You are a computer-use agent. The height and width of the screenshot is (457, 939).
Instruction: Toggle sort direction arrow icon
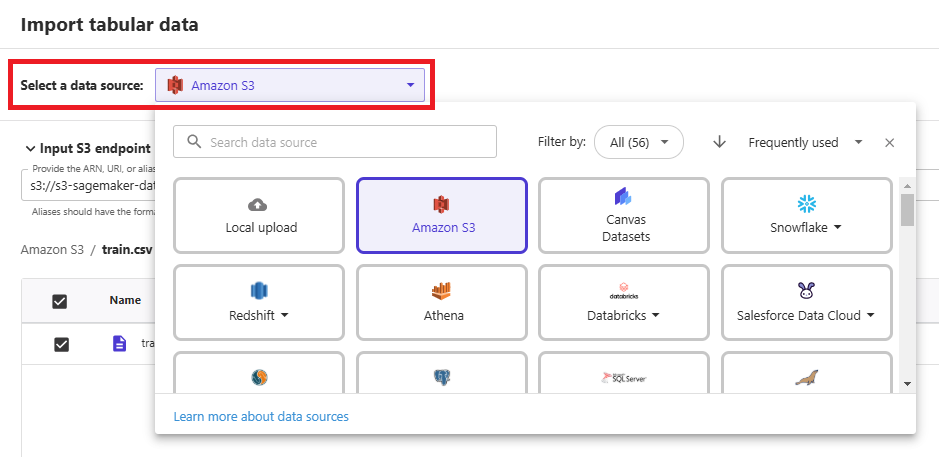719,142
